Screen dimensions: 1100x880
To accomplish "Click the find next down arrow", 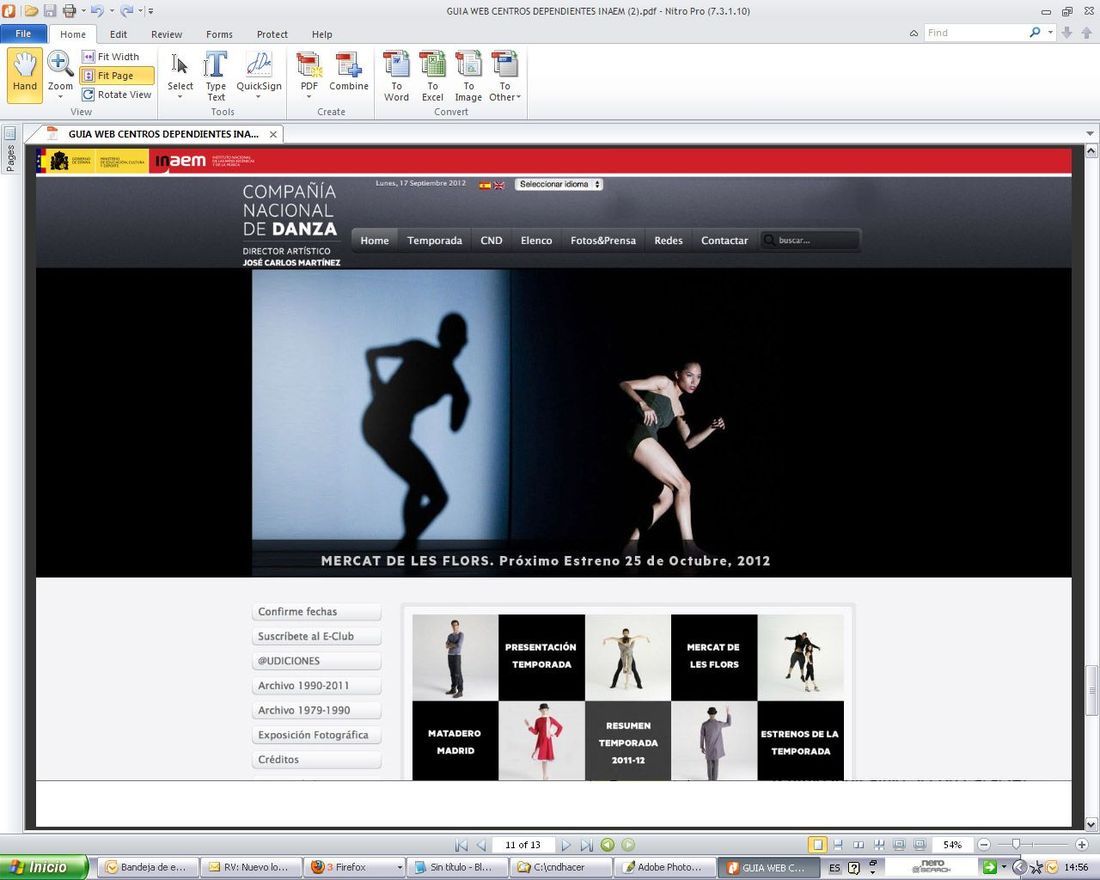I will pos(1066,33).
